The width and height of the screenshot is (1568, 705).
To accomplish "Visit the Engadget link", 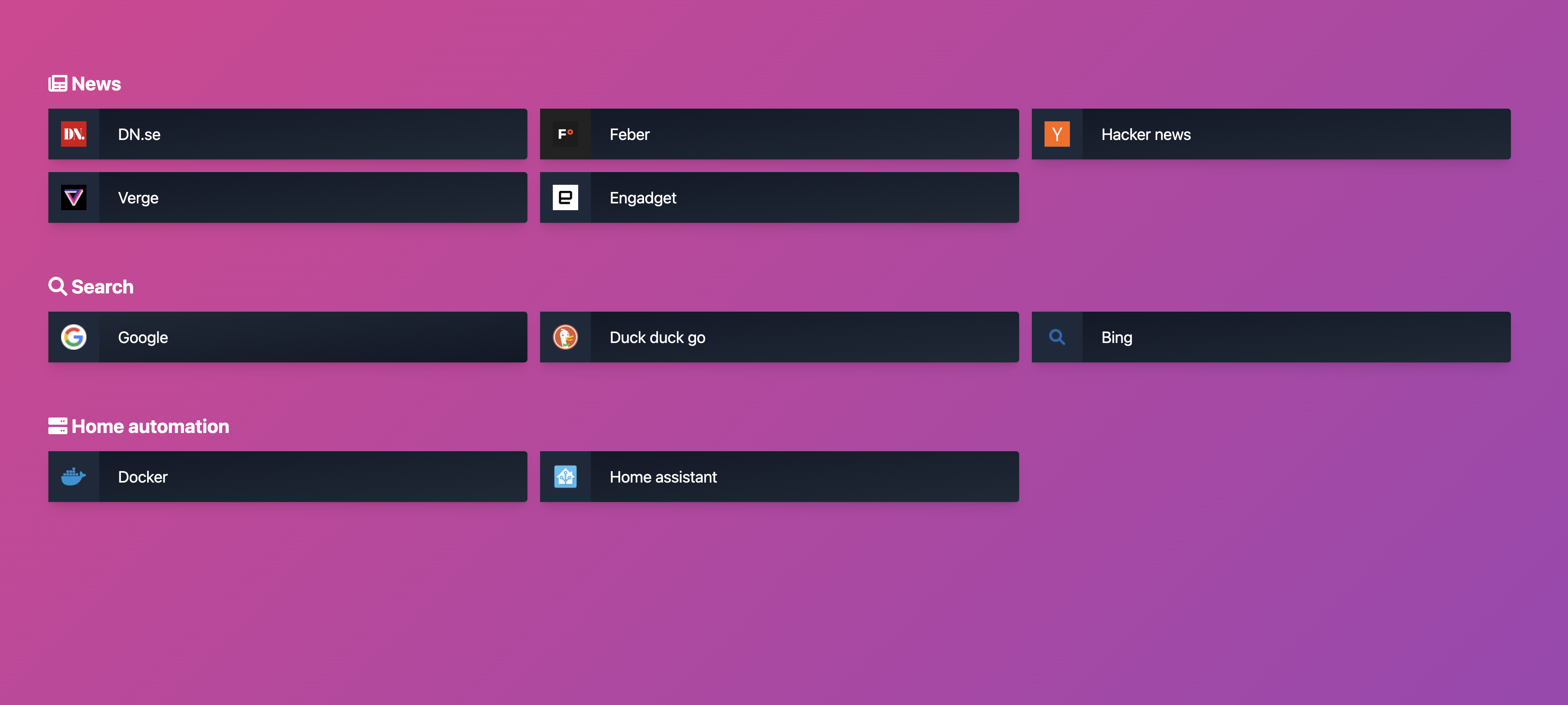I will pos(643,198).
